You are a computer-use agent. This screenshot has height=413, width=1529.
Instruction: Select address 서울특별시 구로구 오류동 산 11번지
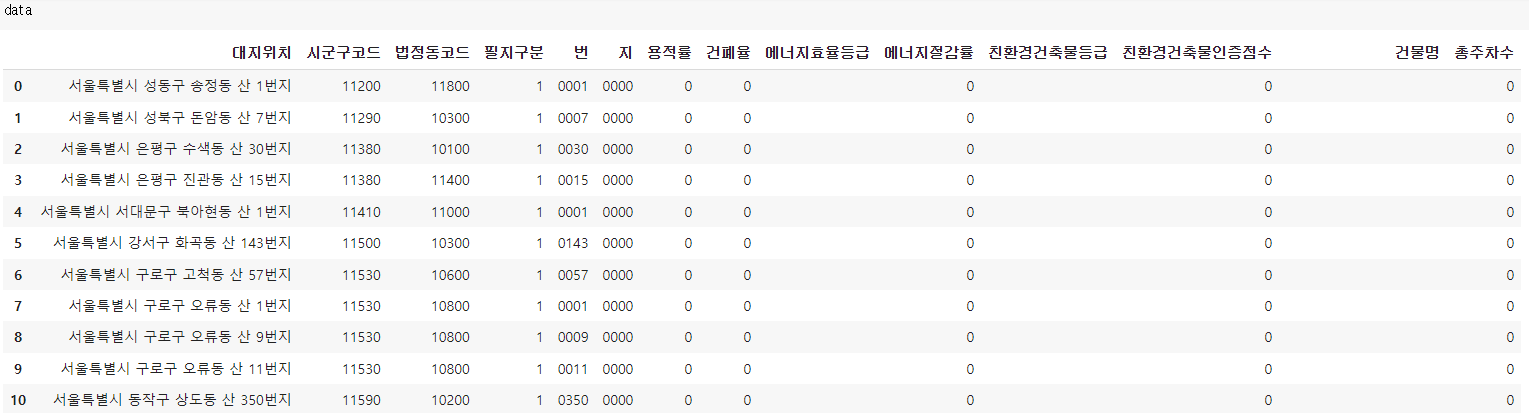[x=176, y=368]
